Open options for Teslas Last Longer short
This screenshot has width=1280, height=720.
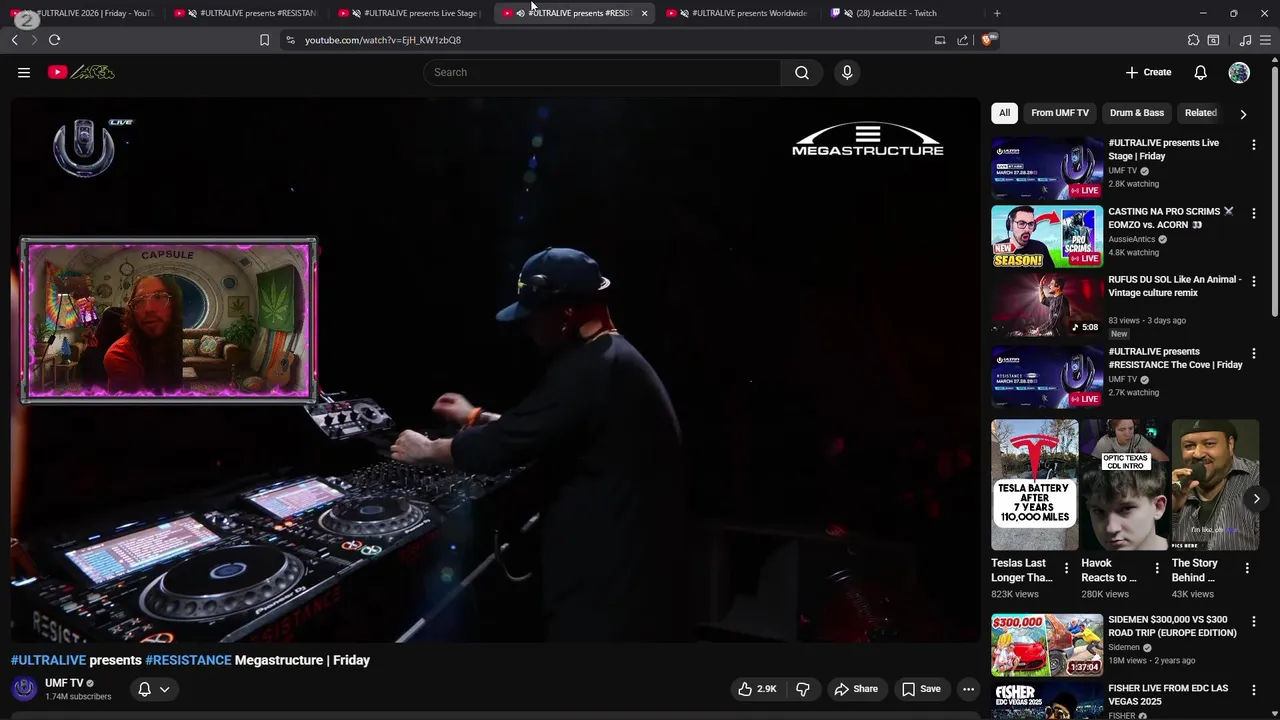(1066, 568)
